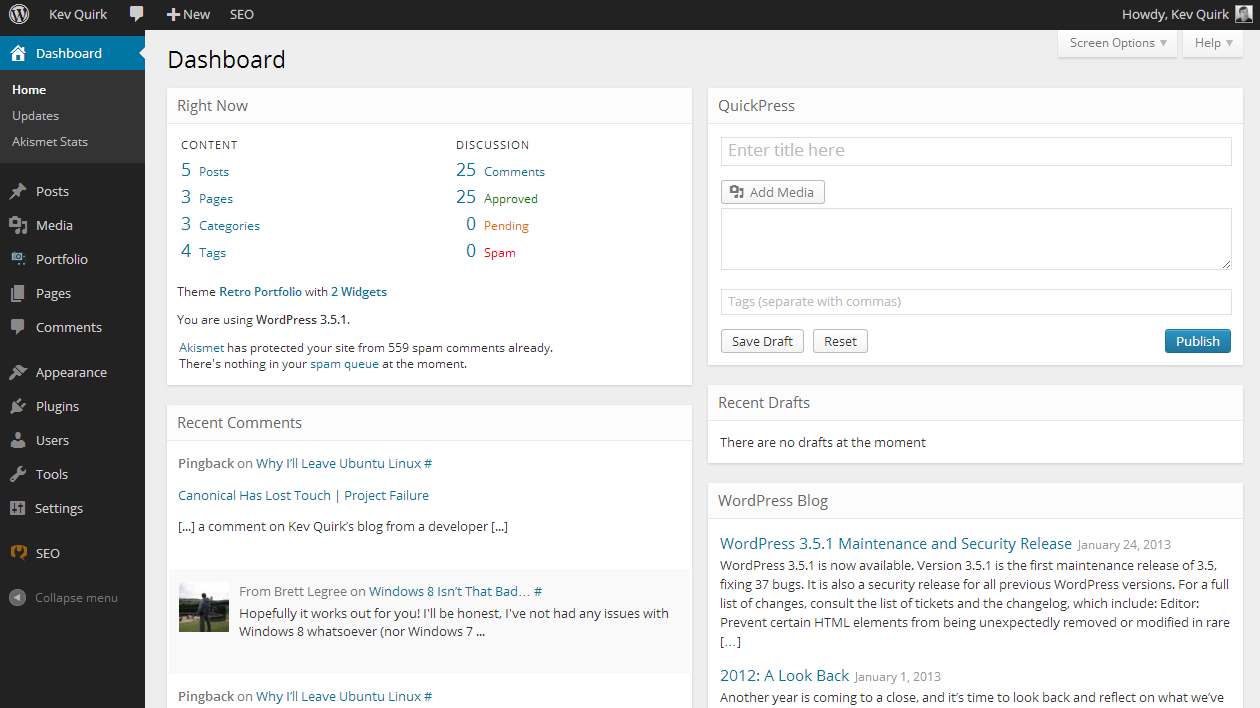The width and height of the screenshot is (1260, 708).
Task: Open the Updates submenu item
Action: pyautogui.click(x=36, y=116)
